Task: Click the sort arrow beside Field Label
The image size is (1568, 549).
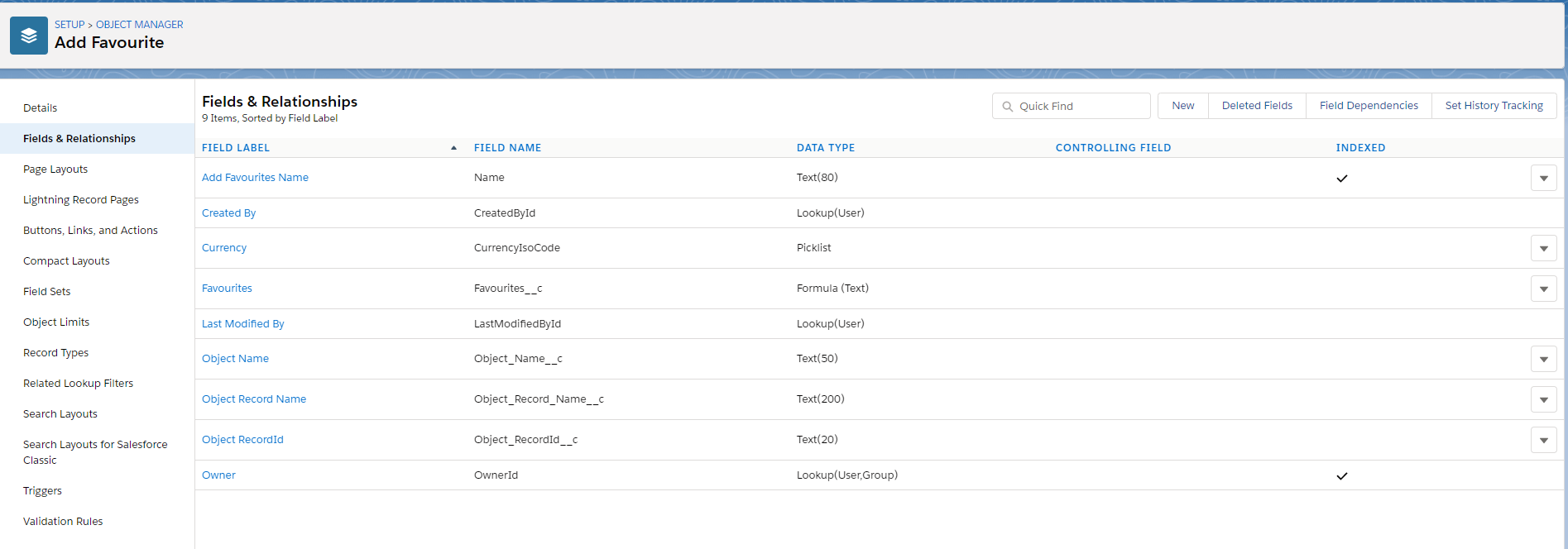Action: pyautogui.click(x=453, y=148)
